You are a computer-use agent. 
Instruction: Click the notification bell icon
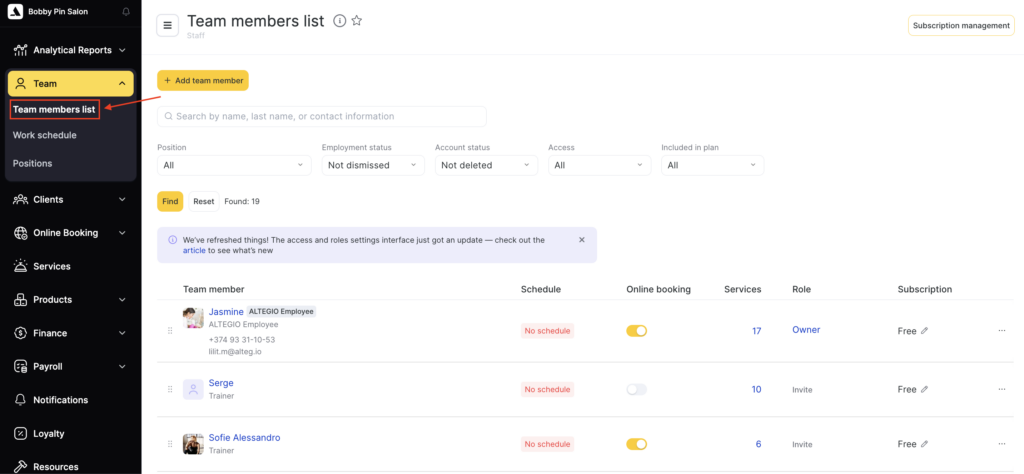coord(125,12)
